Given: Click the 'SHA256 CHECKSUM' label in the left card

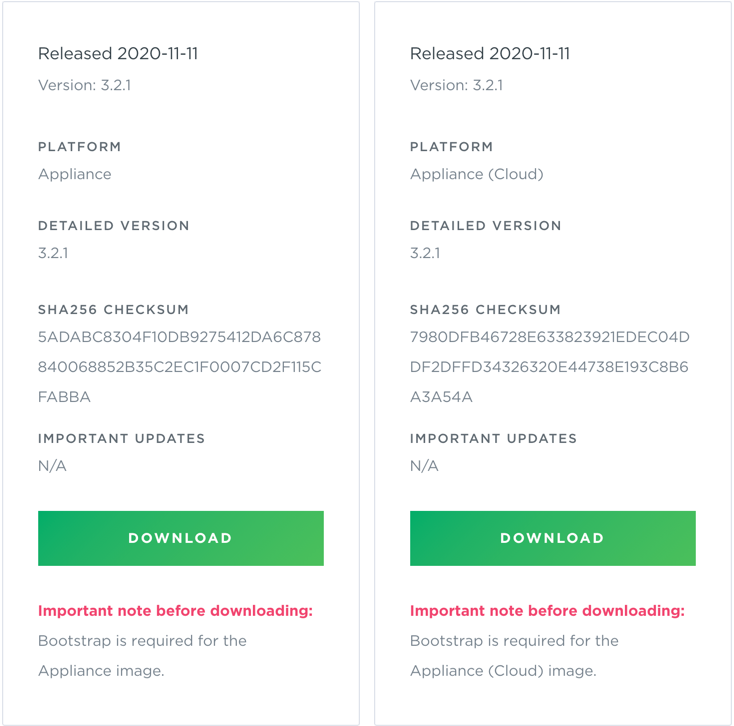Looking at the screenshot, I should tap(113, 310).
